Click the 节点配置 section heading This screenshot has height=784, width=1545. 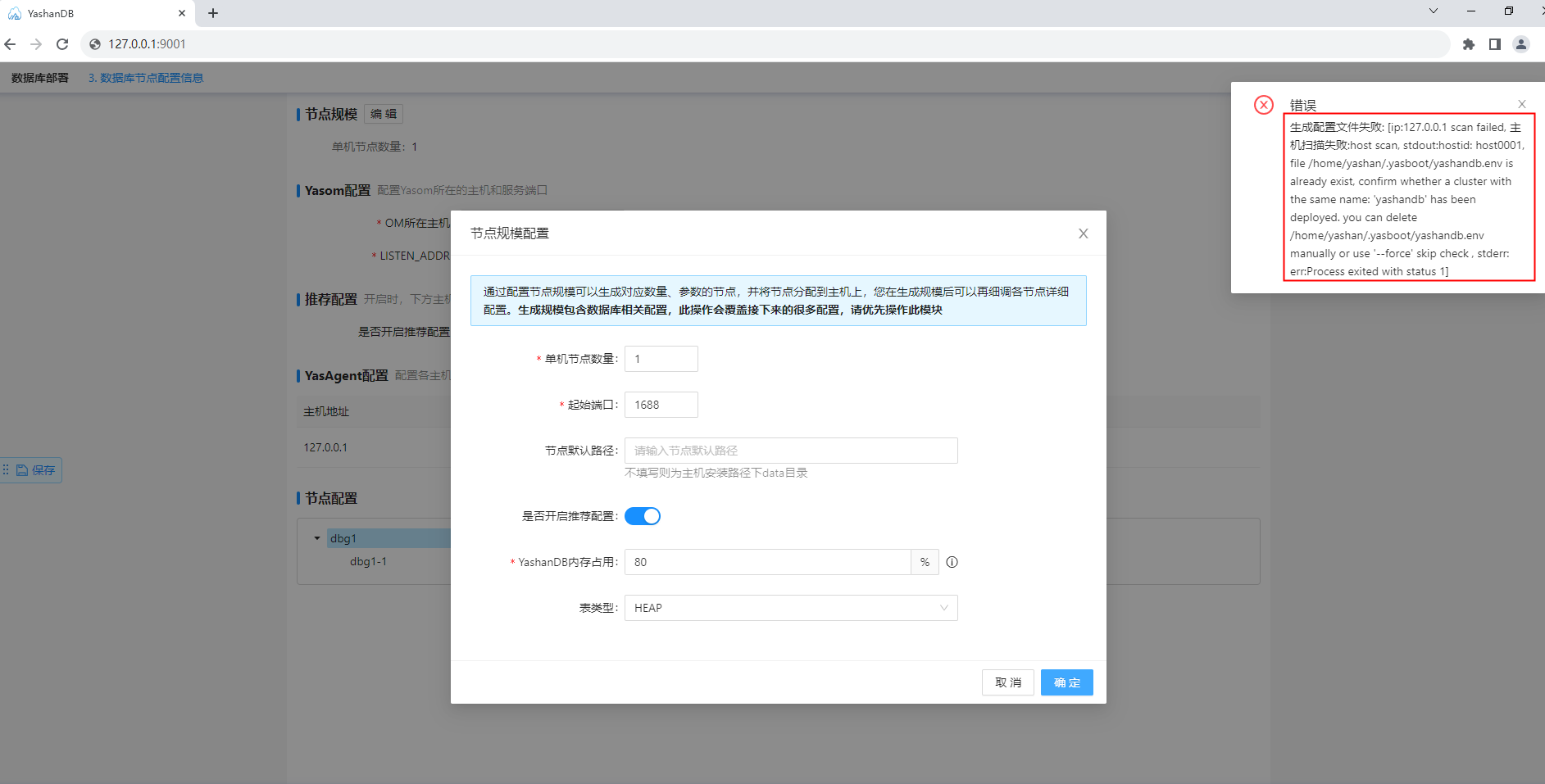coord(331,498)
